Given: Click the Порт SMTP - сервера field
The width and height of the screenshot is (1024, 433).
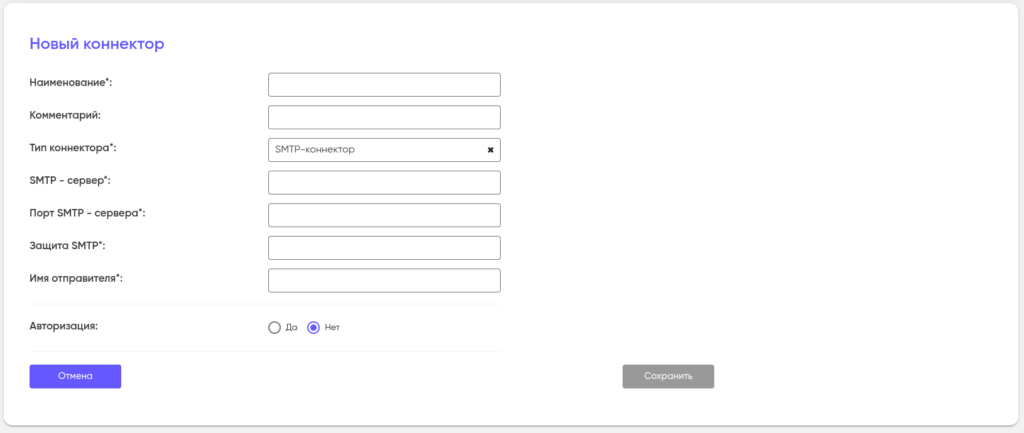Looking at the screenshot, I should (x=384, y=215).
